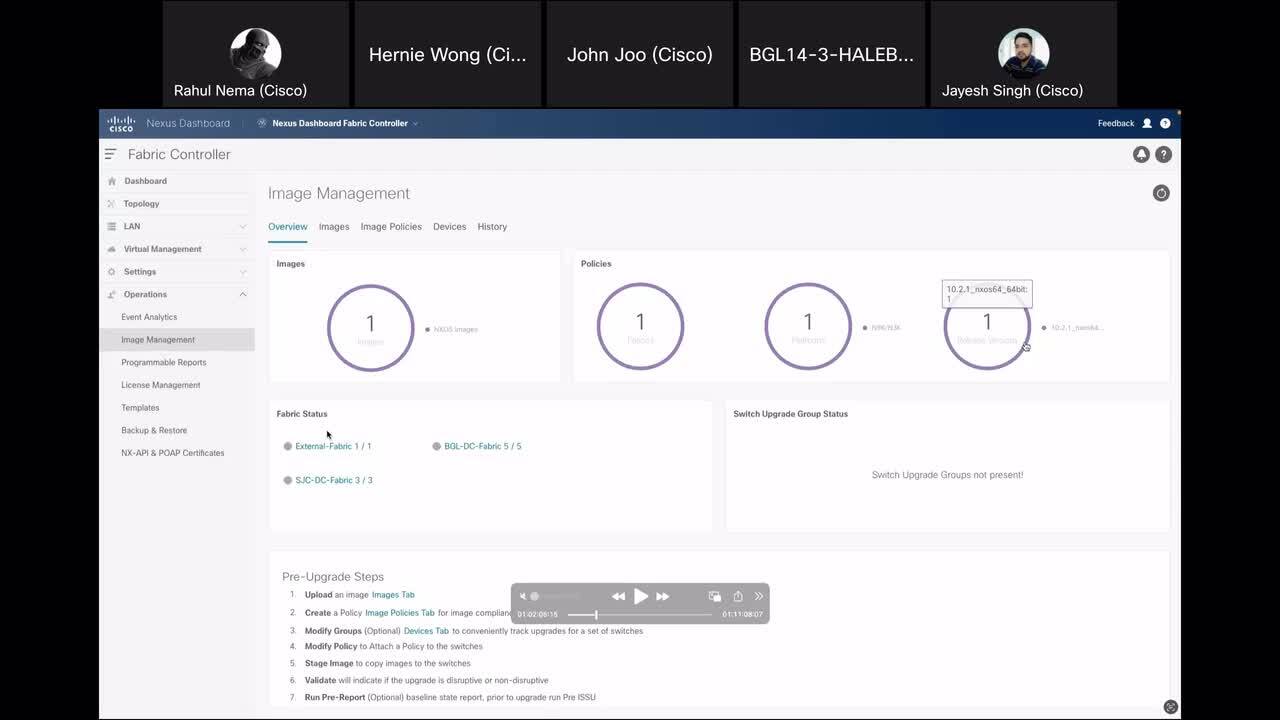This screenshot has width=1280, height=720.
Task: Open the notifications bell icon
Action: [1141, 154]
